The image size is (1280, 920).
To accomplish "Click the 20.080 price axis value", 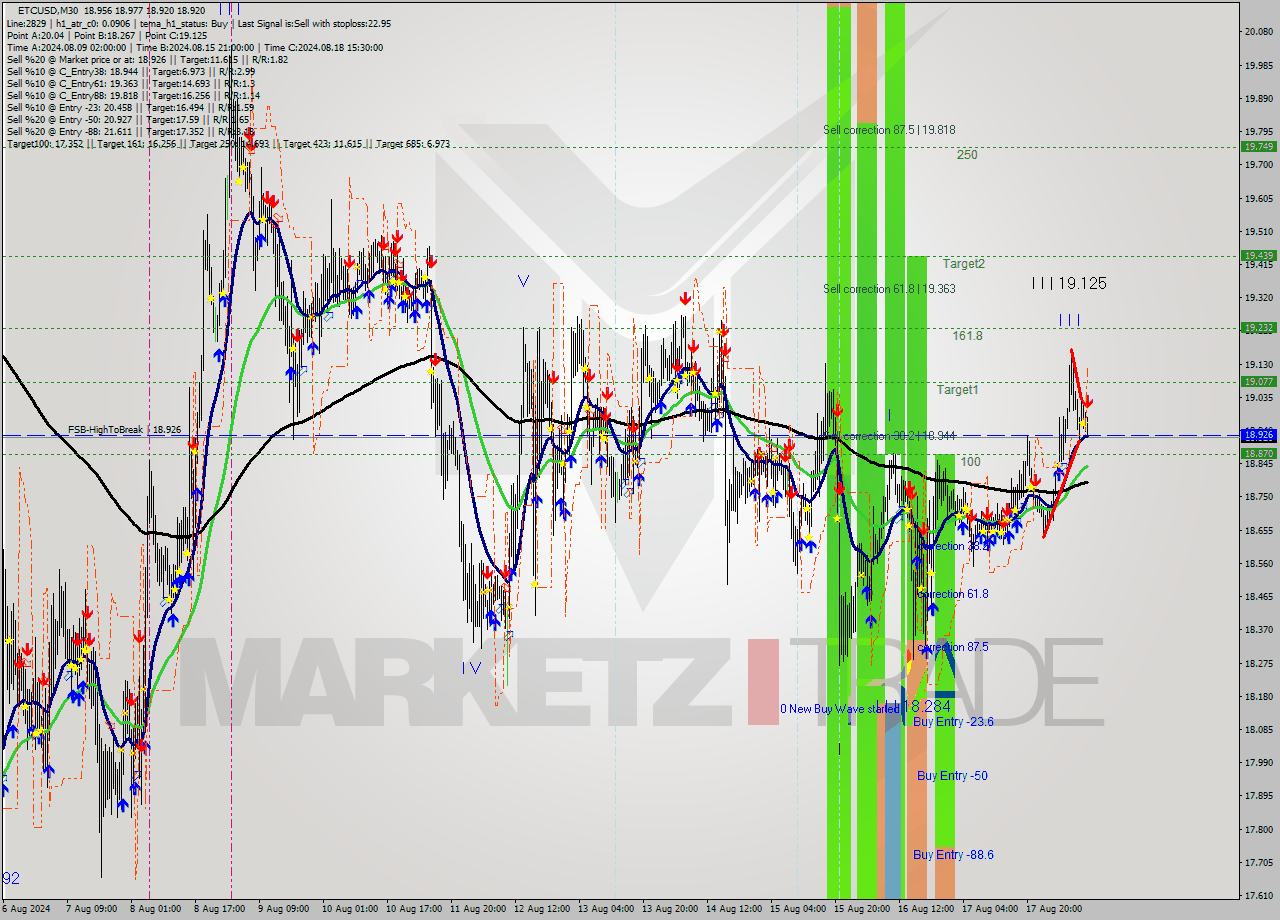I will point(1258,32).
